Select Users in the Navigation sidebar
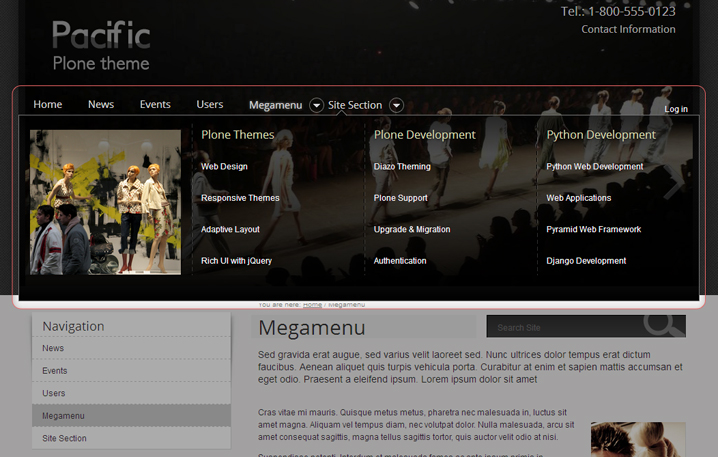Viewport: 718px width, 457px height. (131, 393)
